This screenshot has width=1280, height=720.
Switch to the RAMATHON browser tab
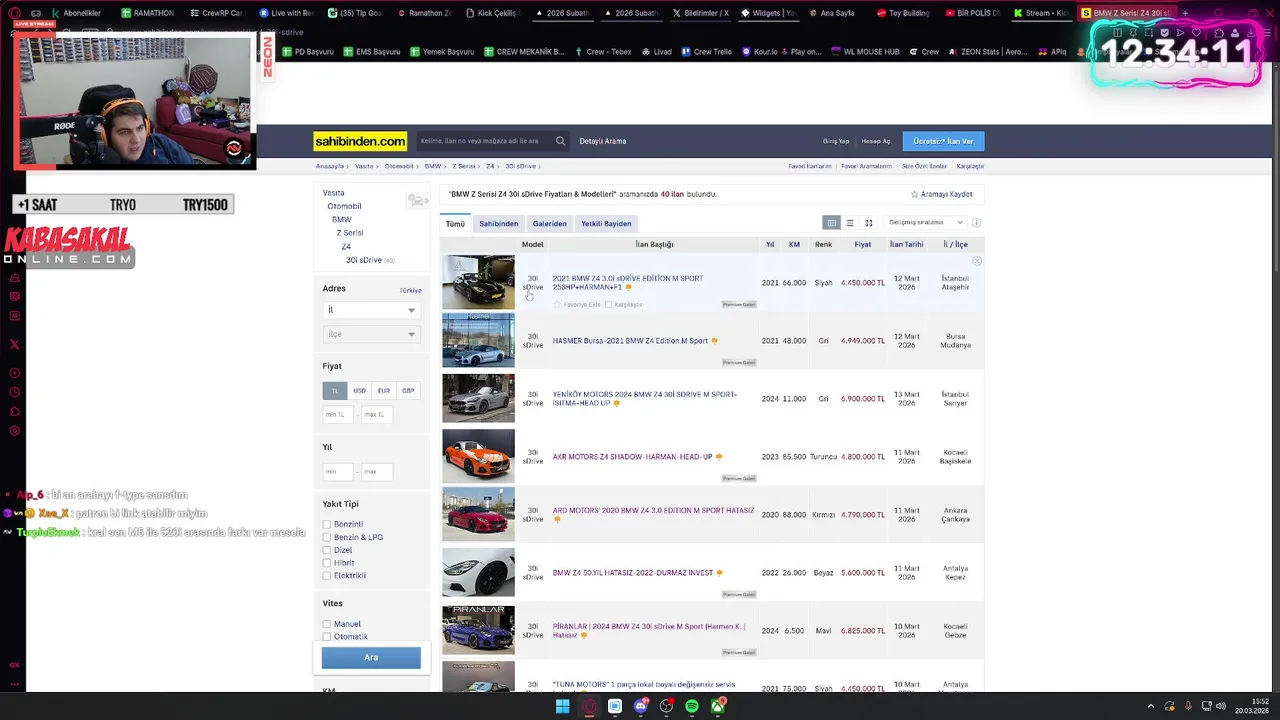(x=146, y=13)
